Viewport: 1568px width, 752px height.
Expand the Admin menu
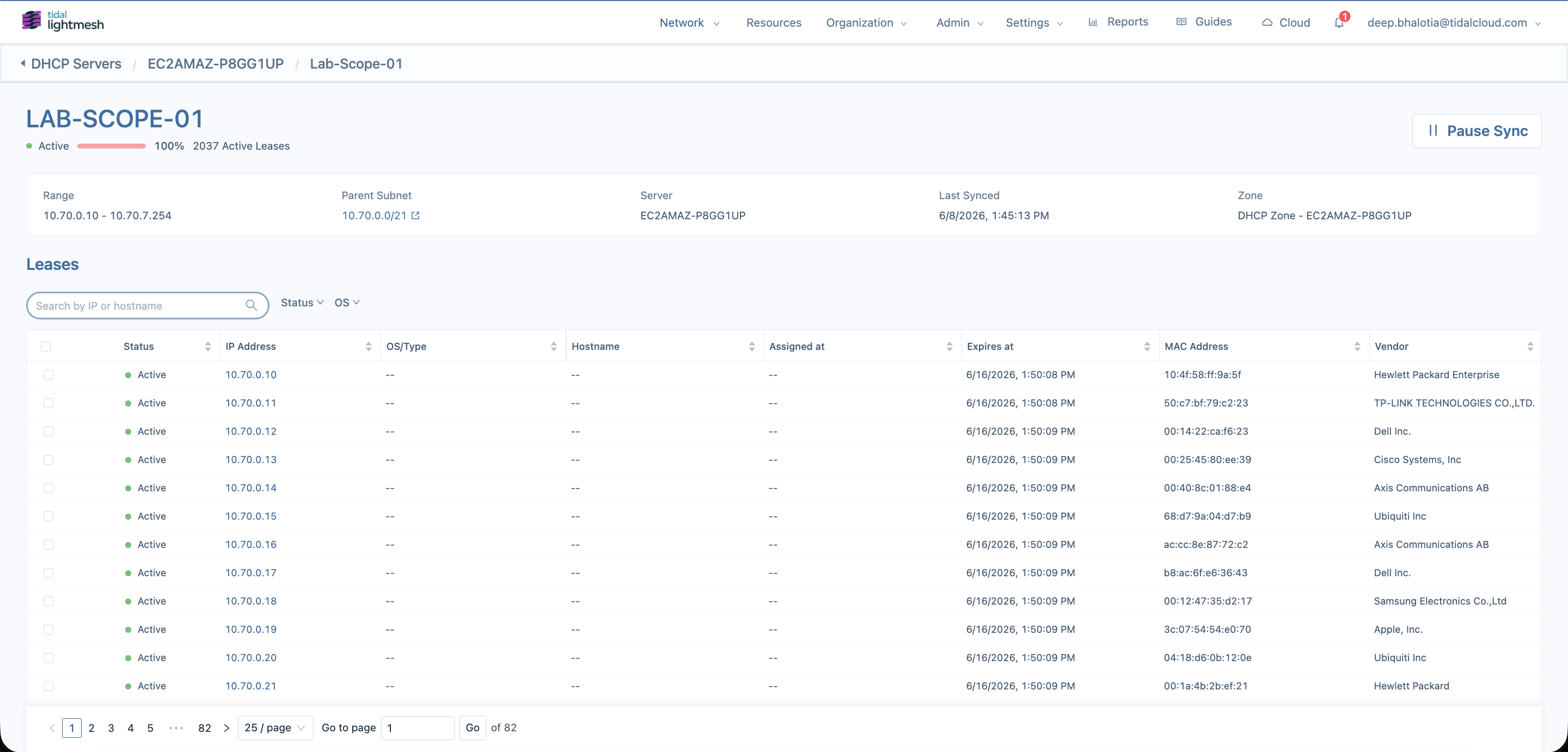[959, 22]
